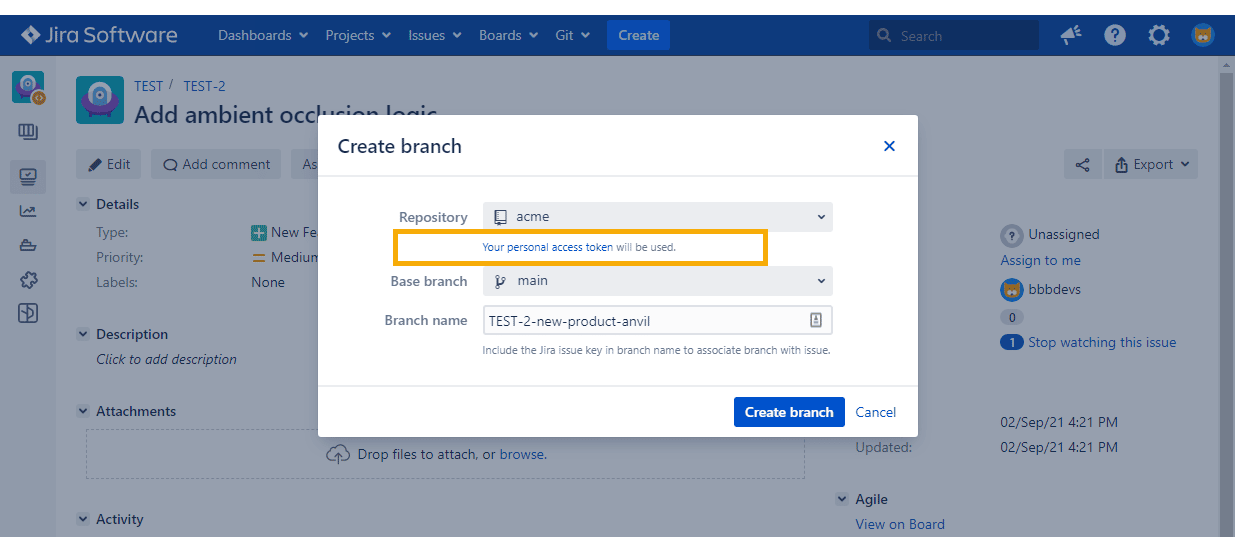Click the Jira Software logo
The height and width of the screenshot is (552, 1235).
[98, 35]
